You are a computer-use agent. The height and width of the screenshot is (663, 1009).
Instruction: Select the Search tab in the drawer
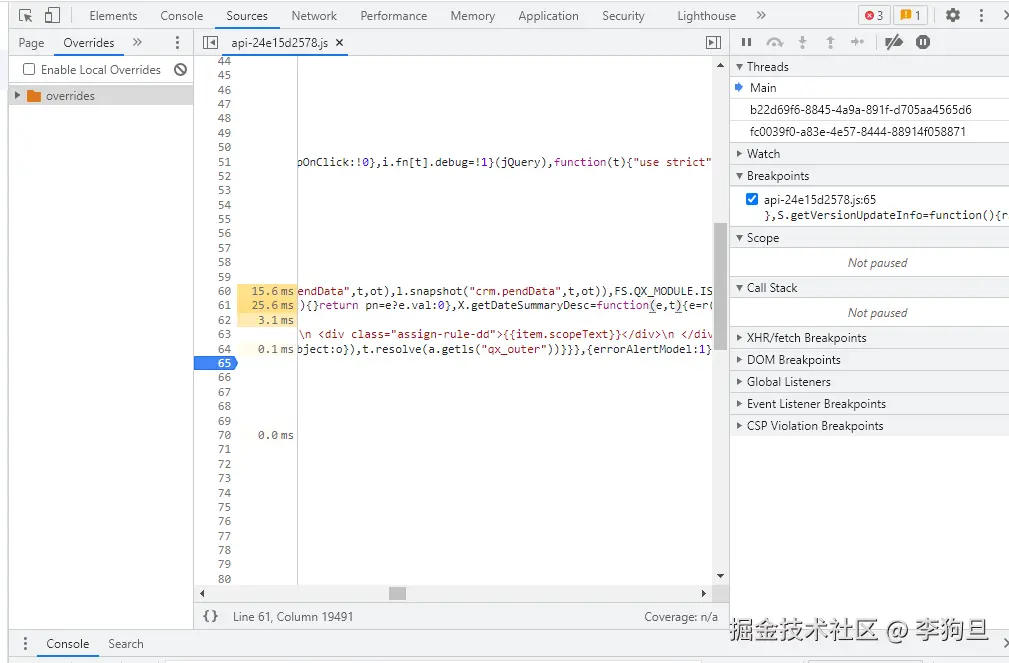click(x=125, y=644)
